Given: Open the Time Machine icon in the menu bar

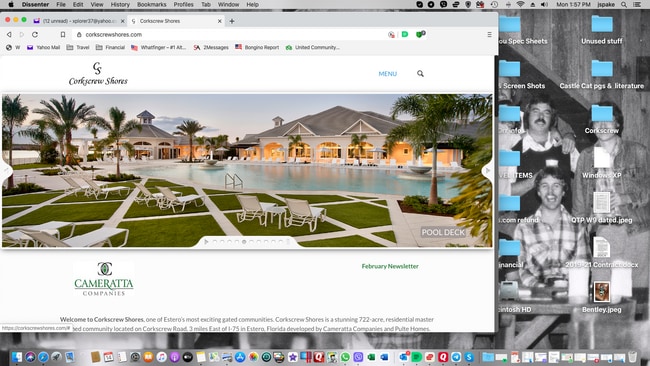Looking at the screenshot, I should pos(494,5).
